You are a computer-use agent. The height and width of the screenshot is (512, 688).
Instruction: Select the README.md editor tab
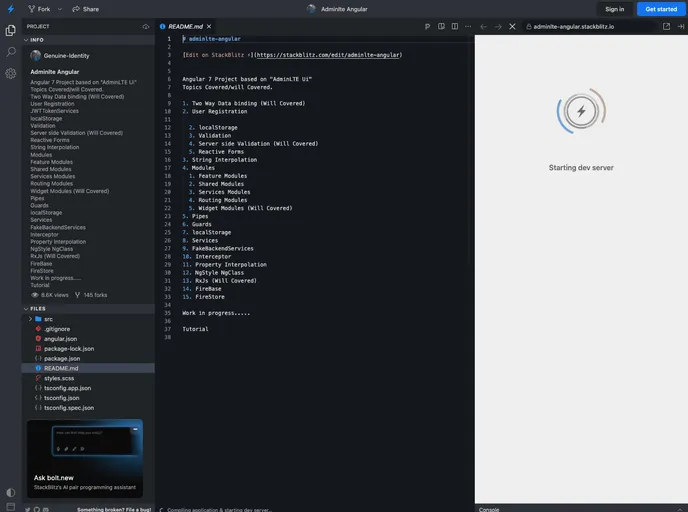click(187, 26)
